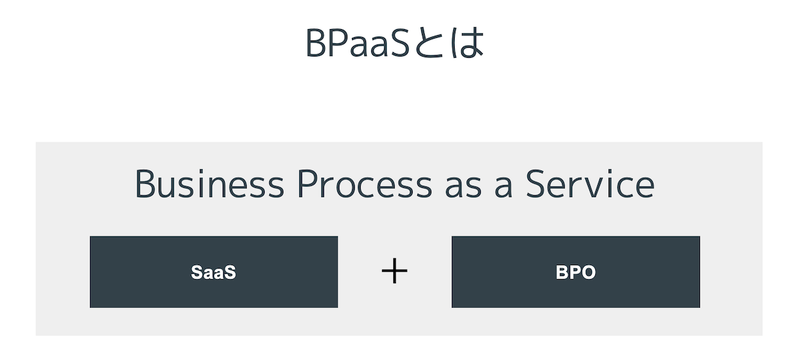Screen dimensions: 800x363
Task: Click the white BPO label text
Action: tap(576, 272)
